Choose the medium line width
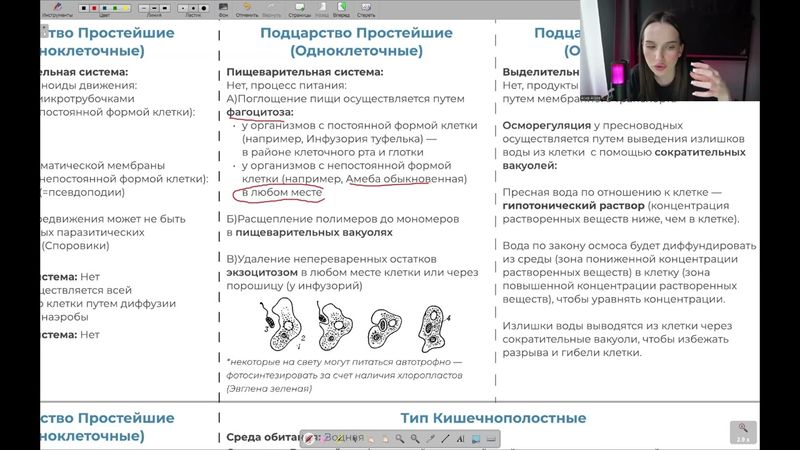This screenshot has height=450, width=800. coord(154,8)
